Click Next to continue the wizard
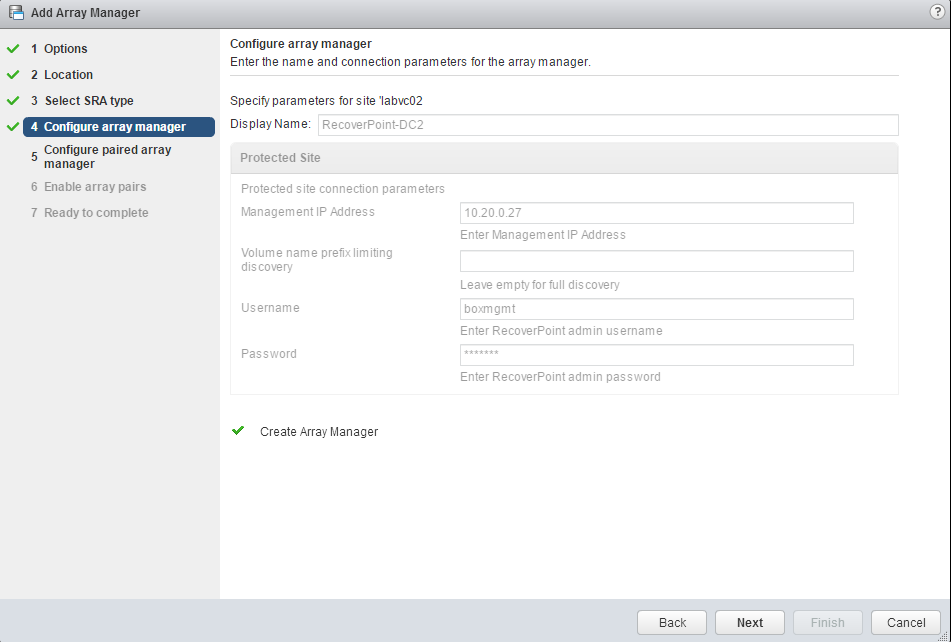Viewport: 951px width, 642px height. click(x=749, y=623)
